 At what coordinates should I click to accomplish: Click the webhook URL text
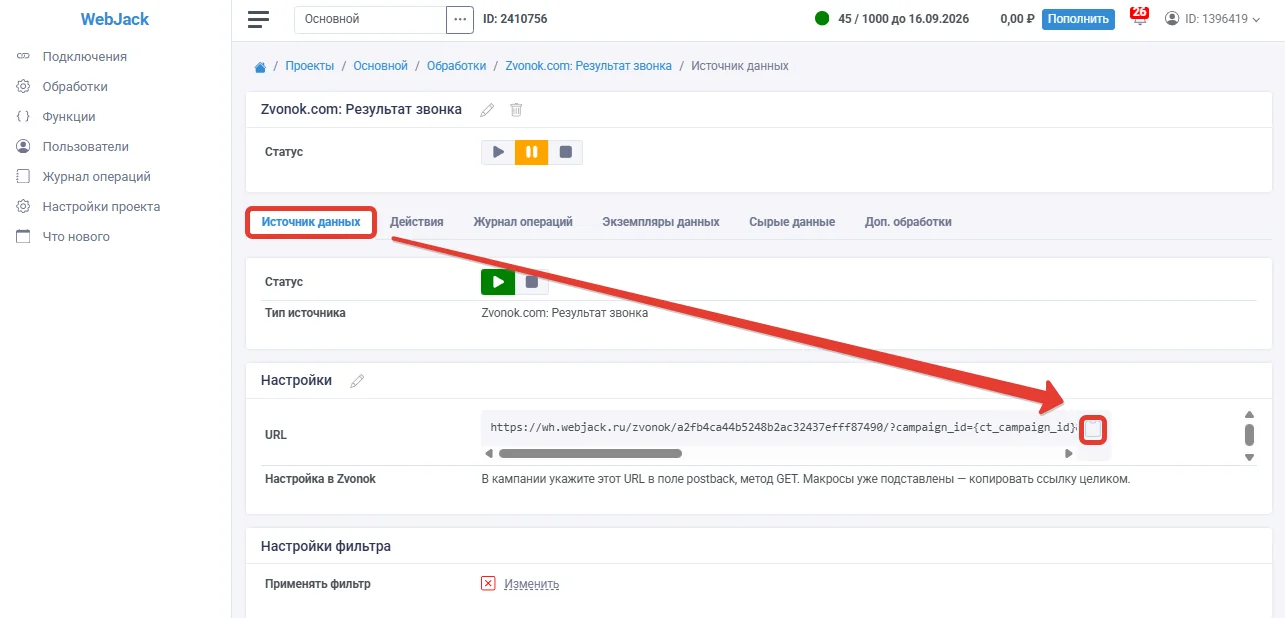point(784,427)
